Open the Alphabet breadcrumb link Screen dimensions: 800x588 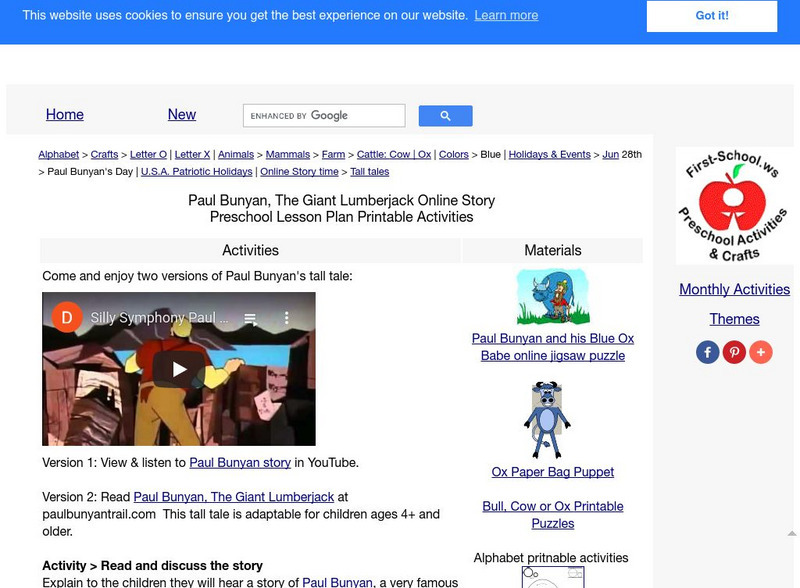59,155
